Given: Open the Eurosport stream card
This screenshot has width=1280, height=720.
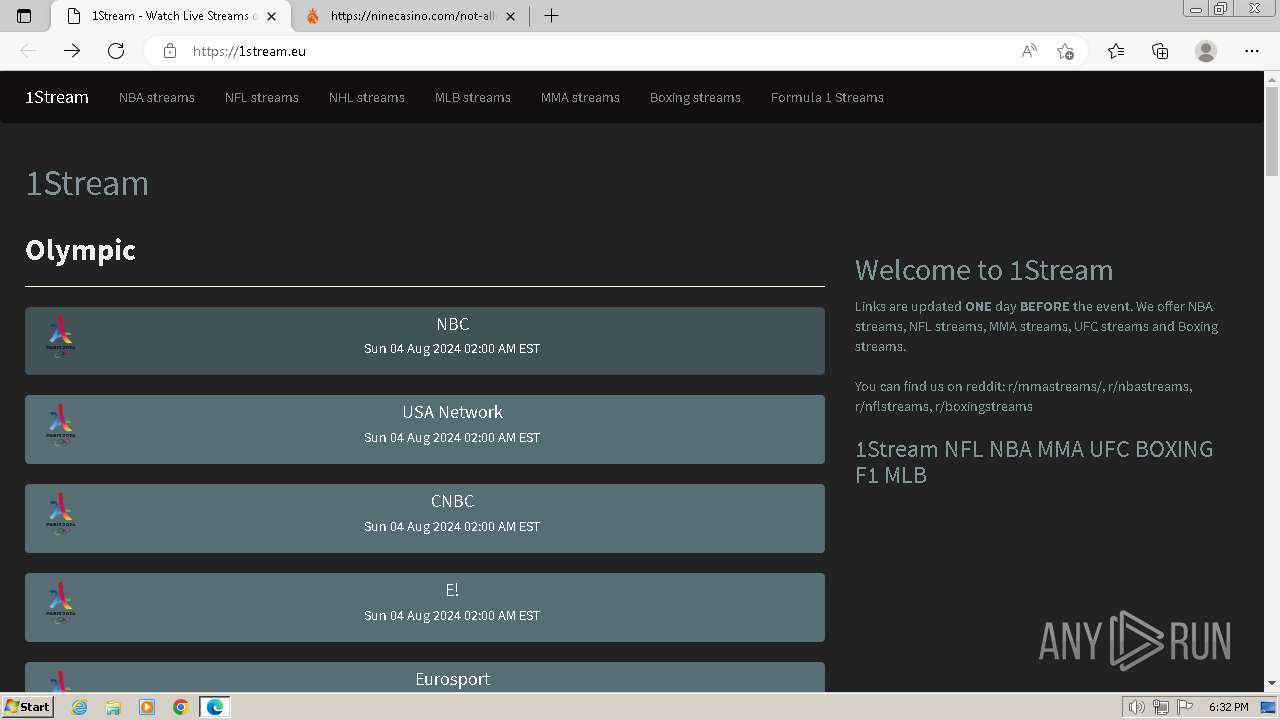Looking at the screenshot, I should 425,676.
